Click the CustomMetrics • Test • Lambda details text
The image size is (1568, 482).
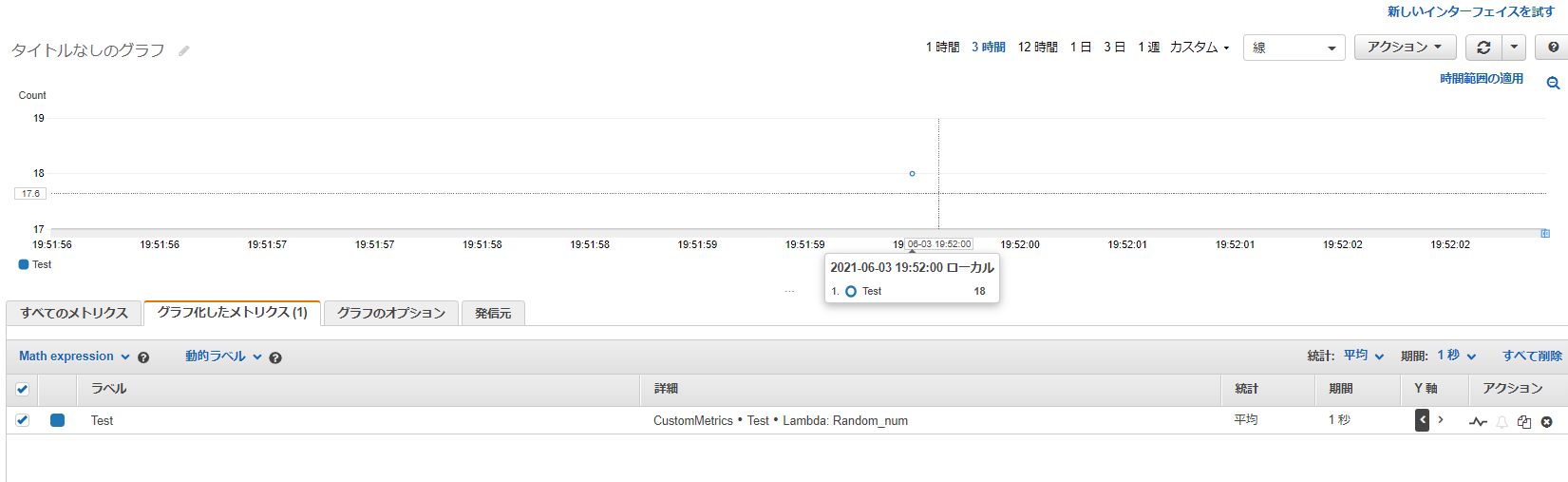(x=781, y=420)
